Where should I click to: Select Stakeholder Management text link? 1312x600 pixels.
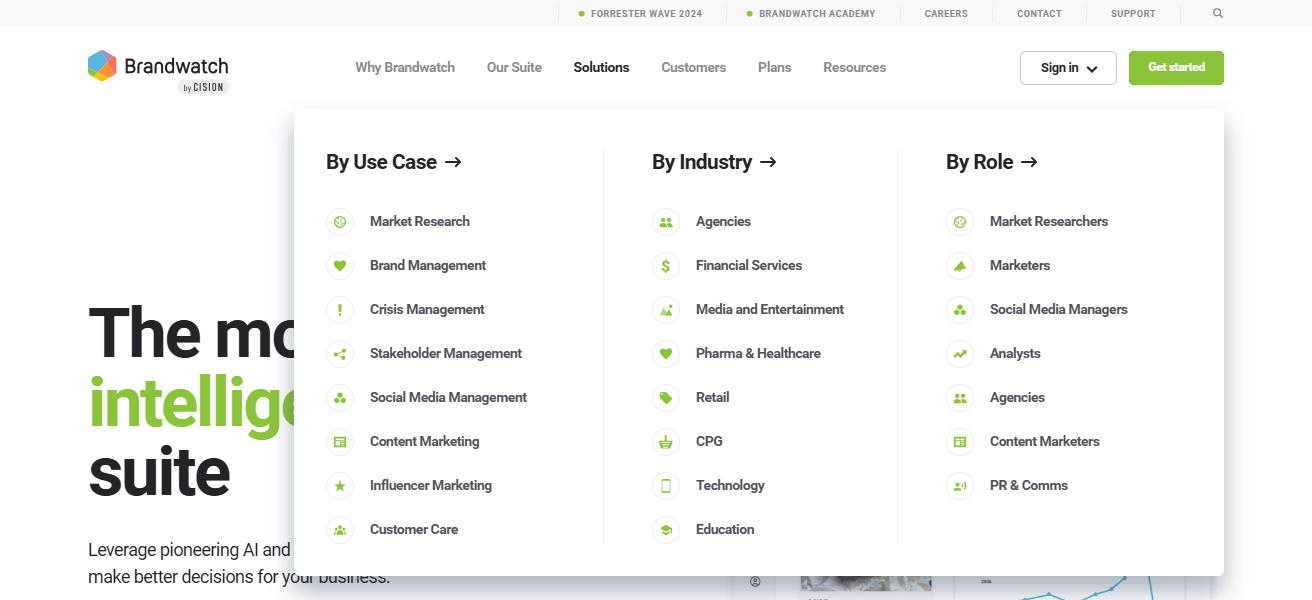446,354
